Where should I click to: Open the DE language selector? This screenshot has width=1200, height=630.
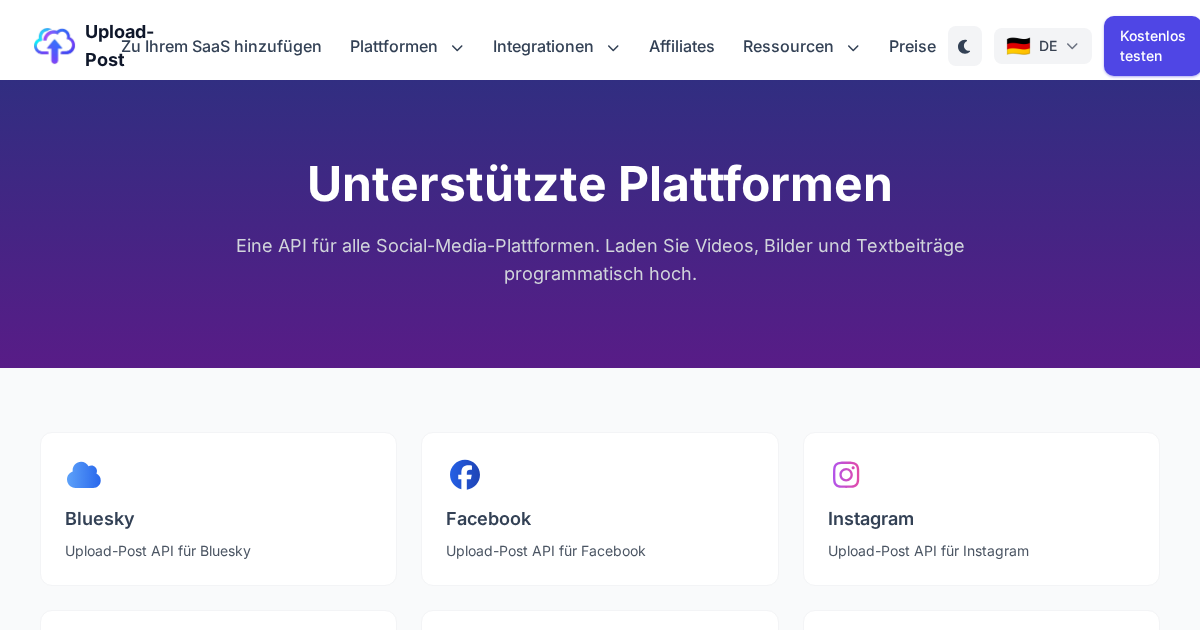[x=1043, y=46]
